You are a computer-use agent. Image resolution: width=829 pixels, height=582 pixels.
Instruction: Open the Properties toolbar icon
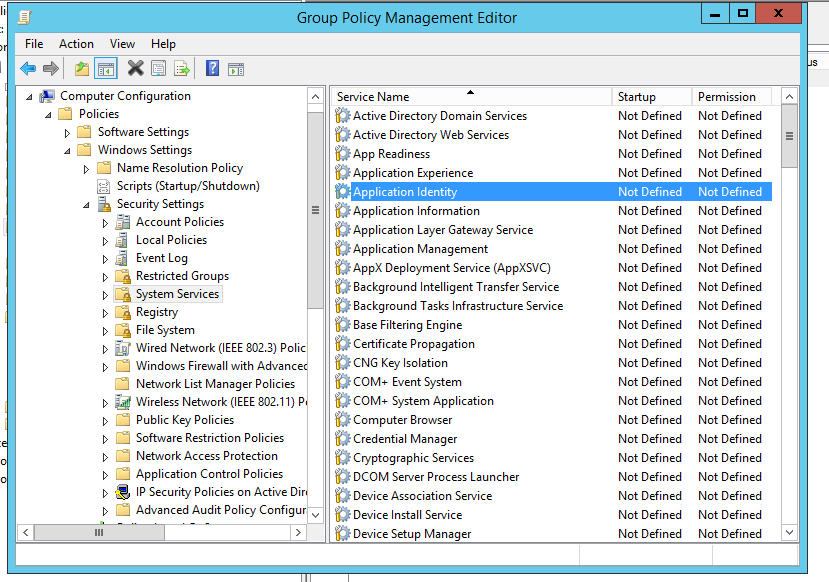pyautogui.click(x=159, y=68)
